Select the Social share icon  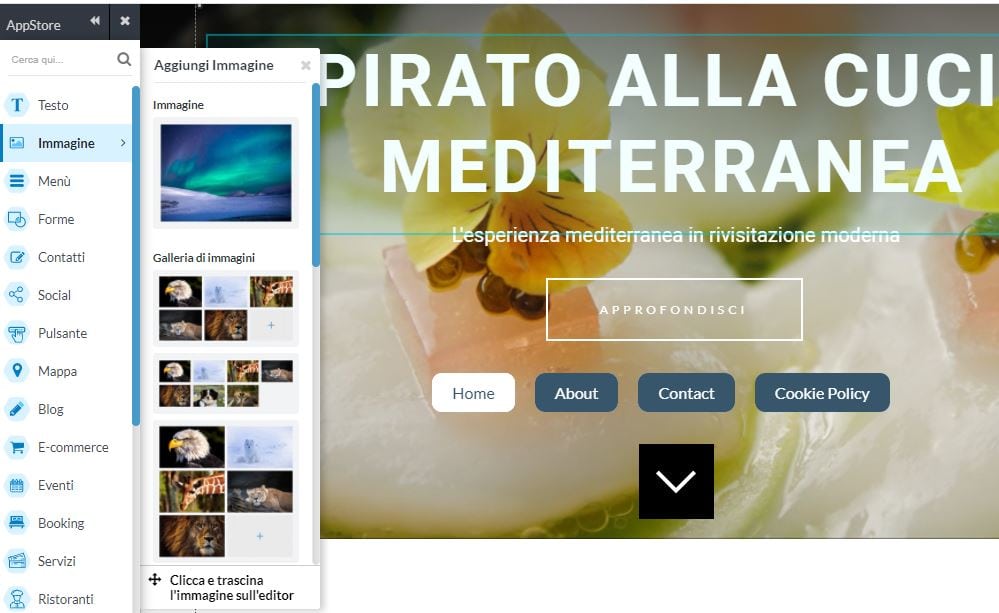(17, 295)
